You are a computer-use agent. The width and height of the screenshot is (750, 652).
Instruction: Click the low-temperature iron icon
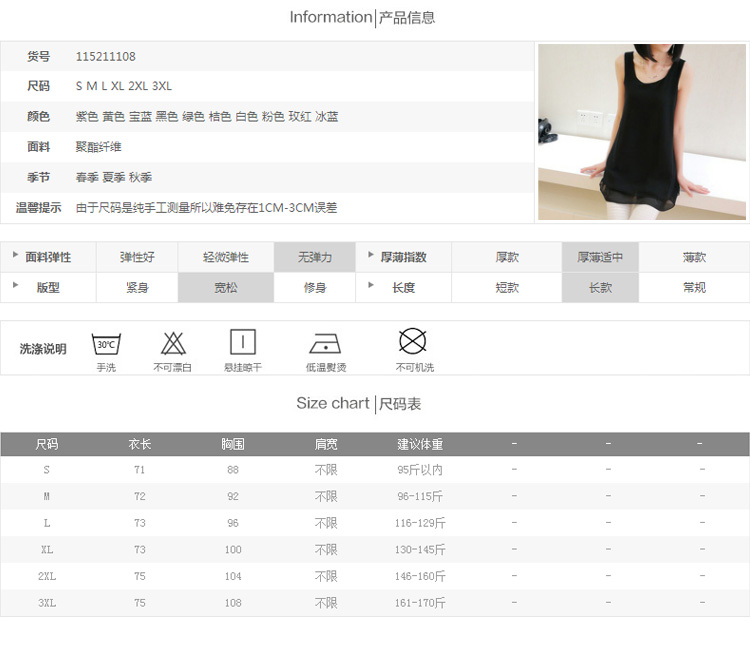[x=325, y=343]
